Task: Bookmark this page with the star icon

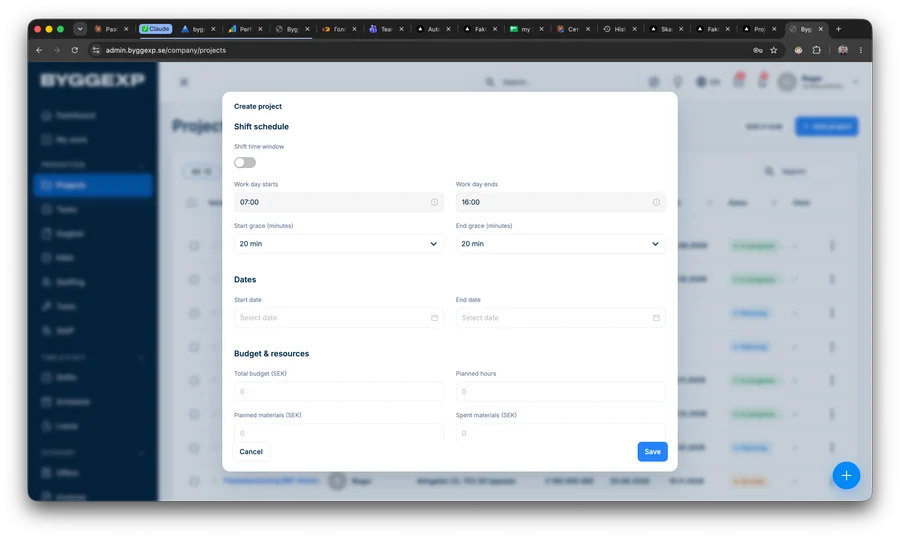Action: [774, 51]
